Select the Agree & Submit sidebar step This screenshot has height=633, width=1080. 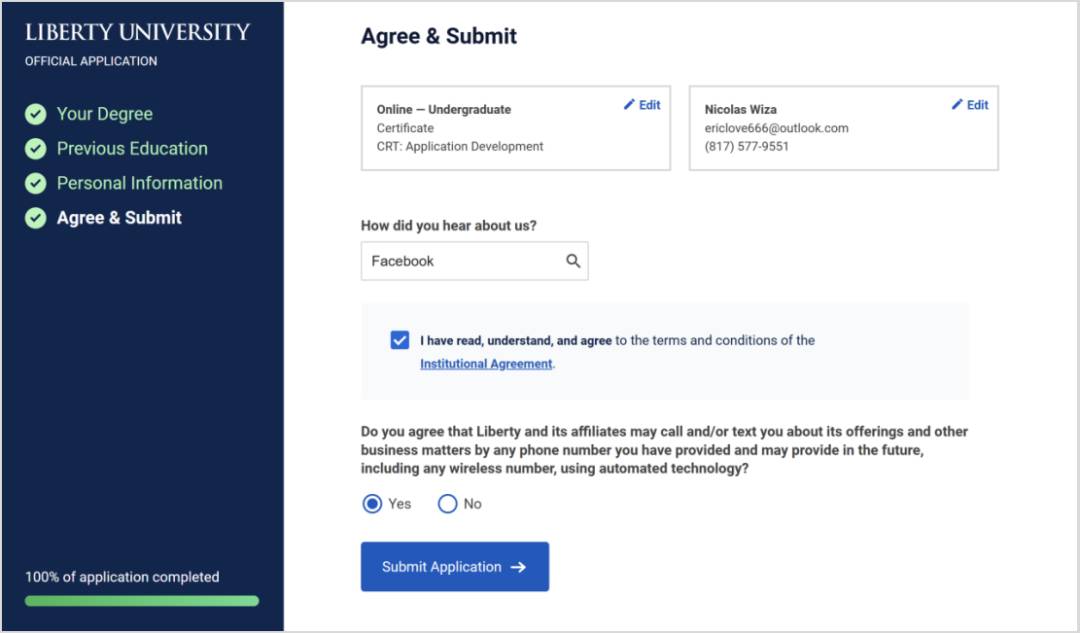click(x=119, y=218)
